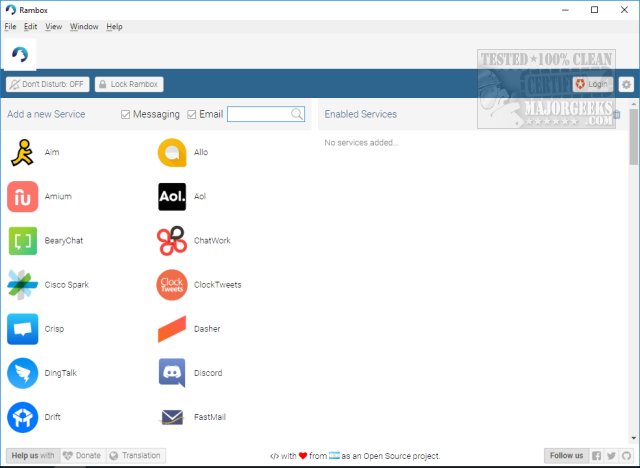Click the "Amium" service name
This screenshot has width=640, height=468.
(x=58, y=197)
